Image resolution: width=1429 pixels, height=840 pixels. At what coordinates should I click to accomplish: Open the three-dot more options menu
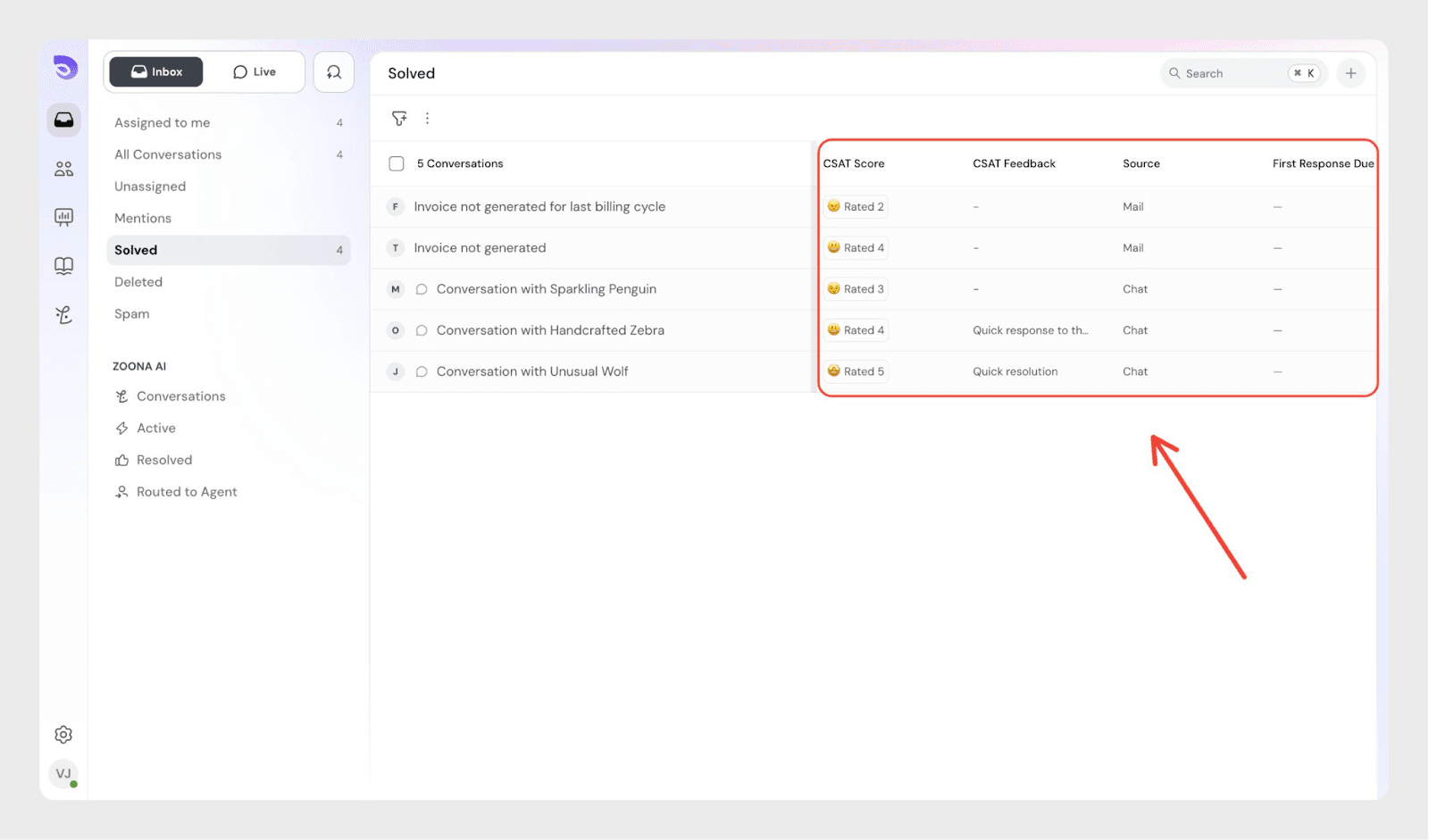tap(427, 119)
